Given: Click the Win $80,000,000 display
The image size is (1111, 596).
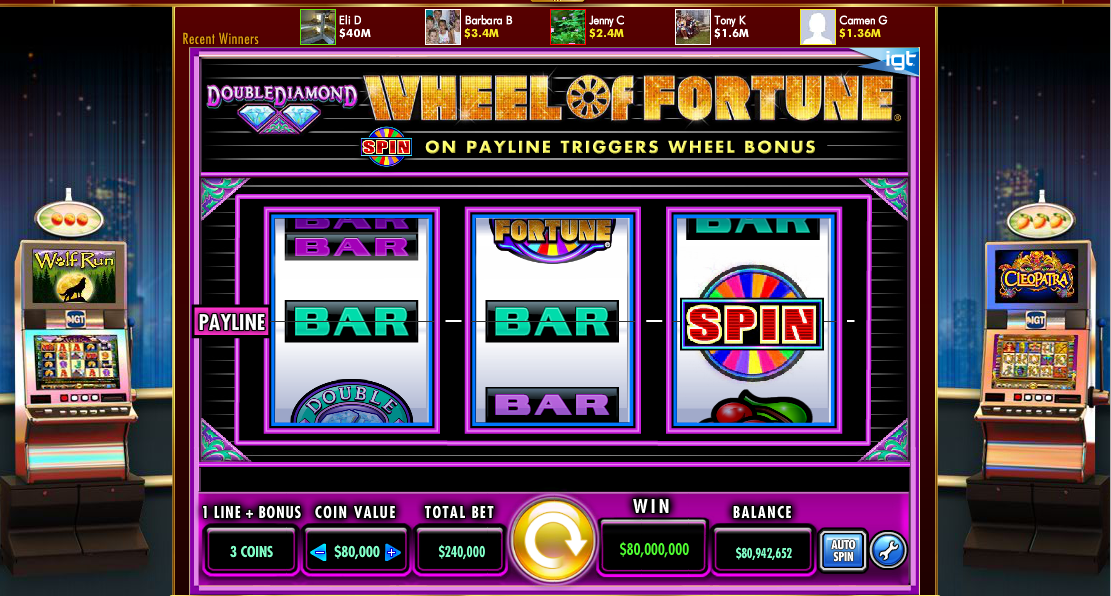Looking at the screenshot, I should pos(653,549).
